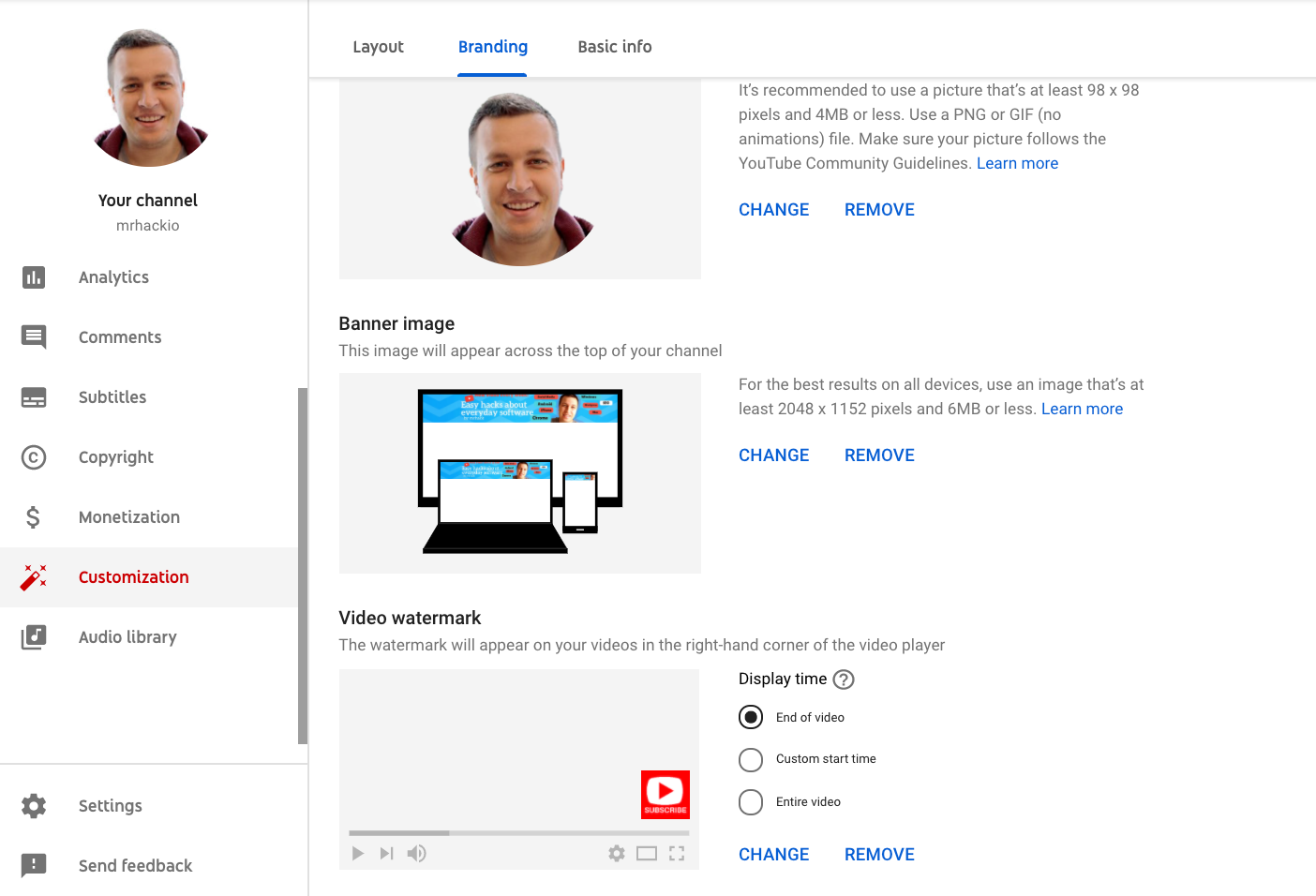Click the Subtitles icon in sidebar
Image resolution: width=1316 pixels, height=896 pixels.
(x=34, y=397)
